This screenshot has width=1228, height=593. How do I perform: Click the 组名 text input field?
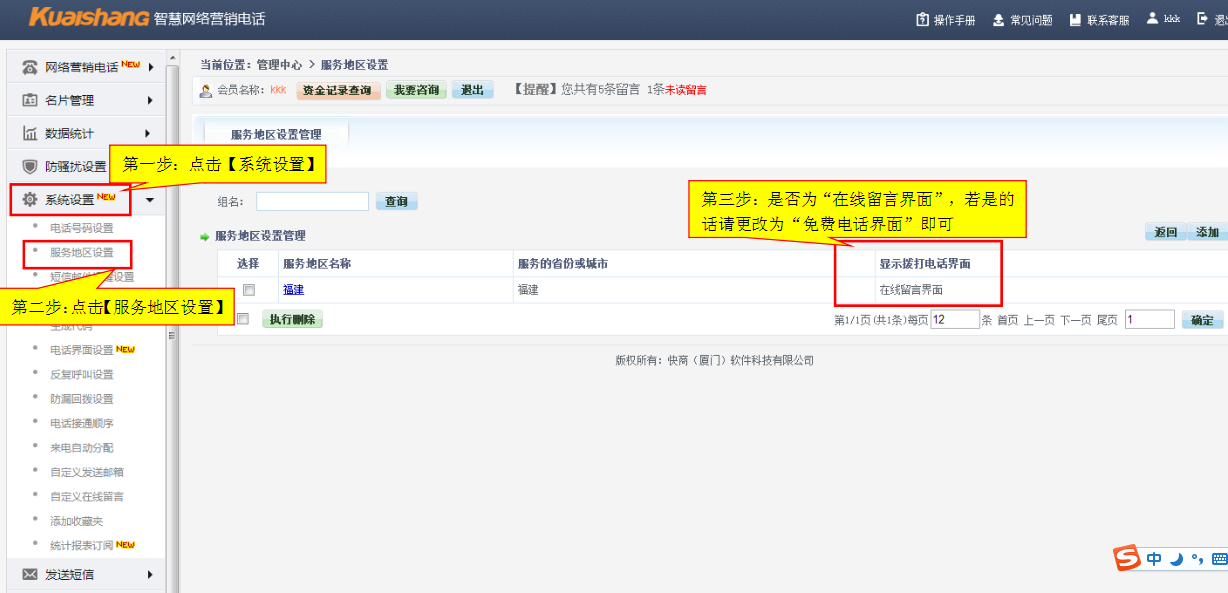pyautogui.click(x=312, y=202)
